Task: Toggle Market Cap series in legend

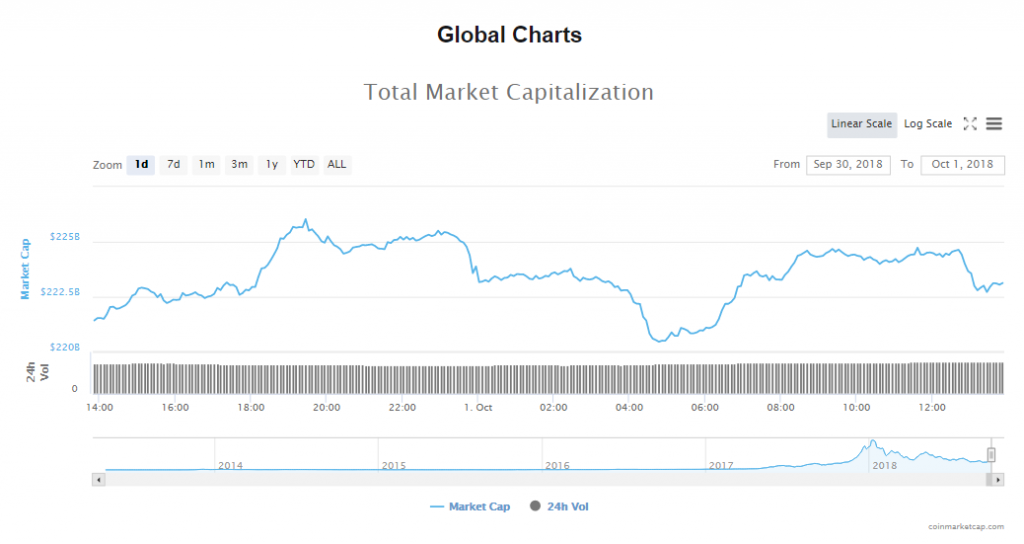Action: click(470, 507)
